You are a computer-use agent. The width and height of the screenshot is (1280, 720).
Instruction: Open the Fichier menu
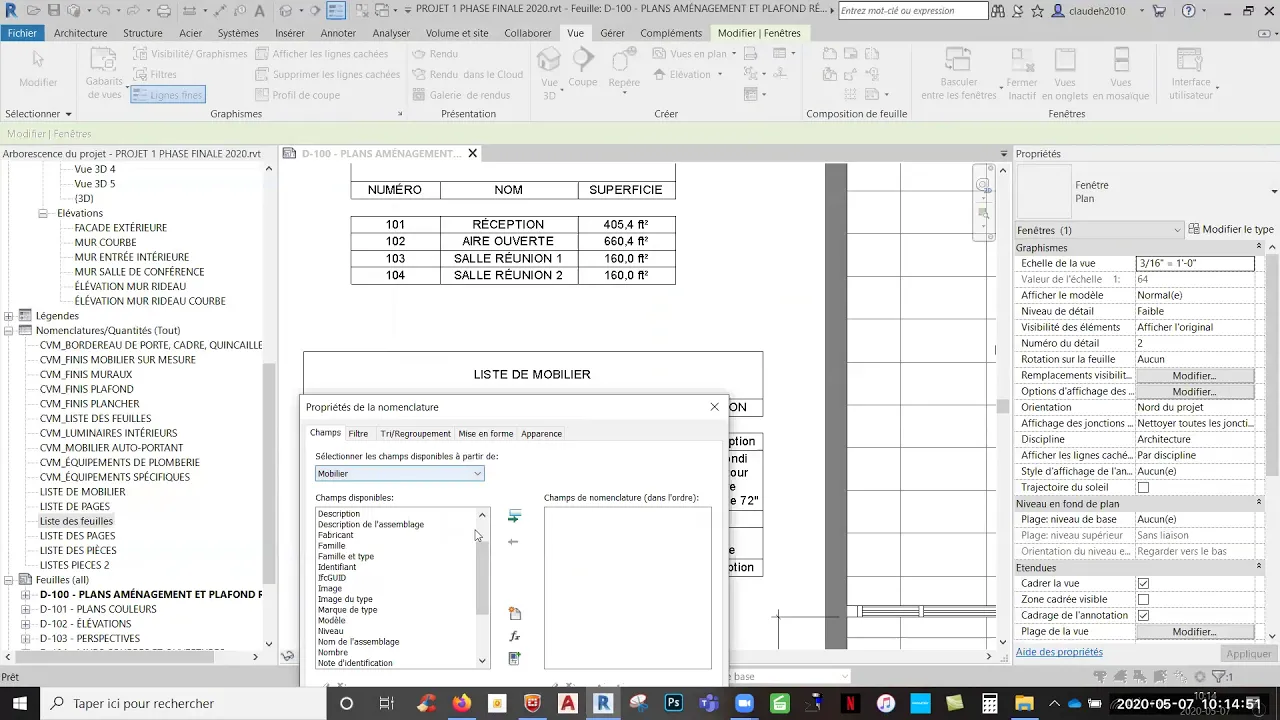pos(22,33)
